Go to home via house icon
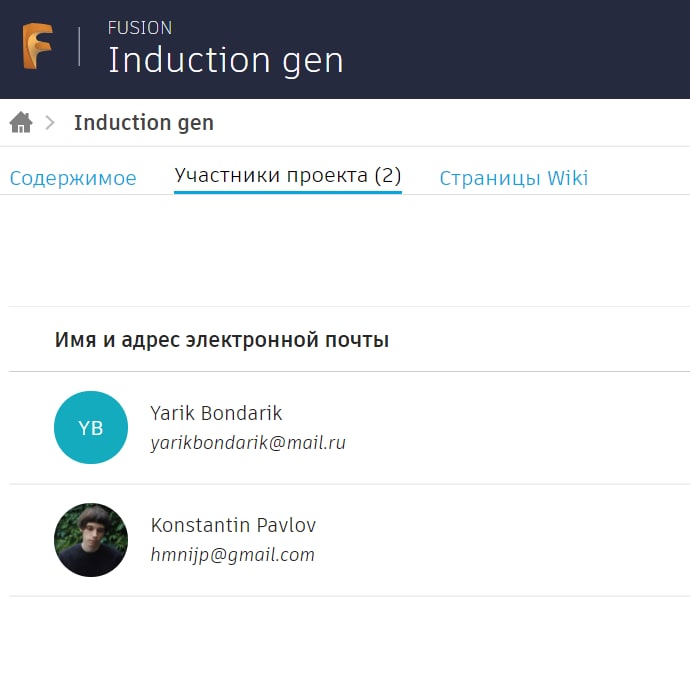The height and width of the screenshot is (689, 690). [x=21, y=122]
